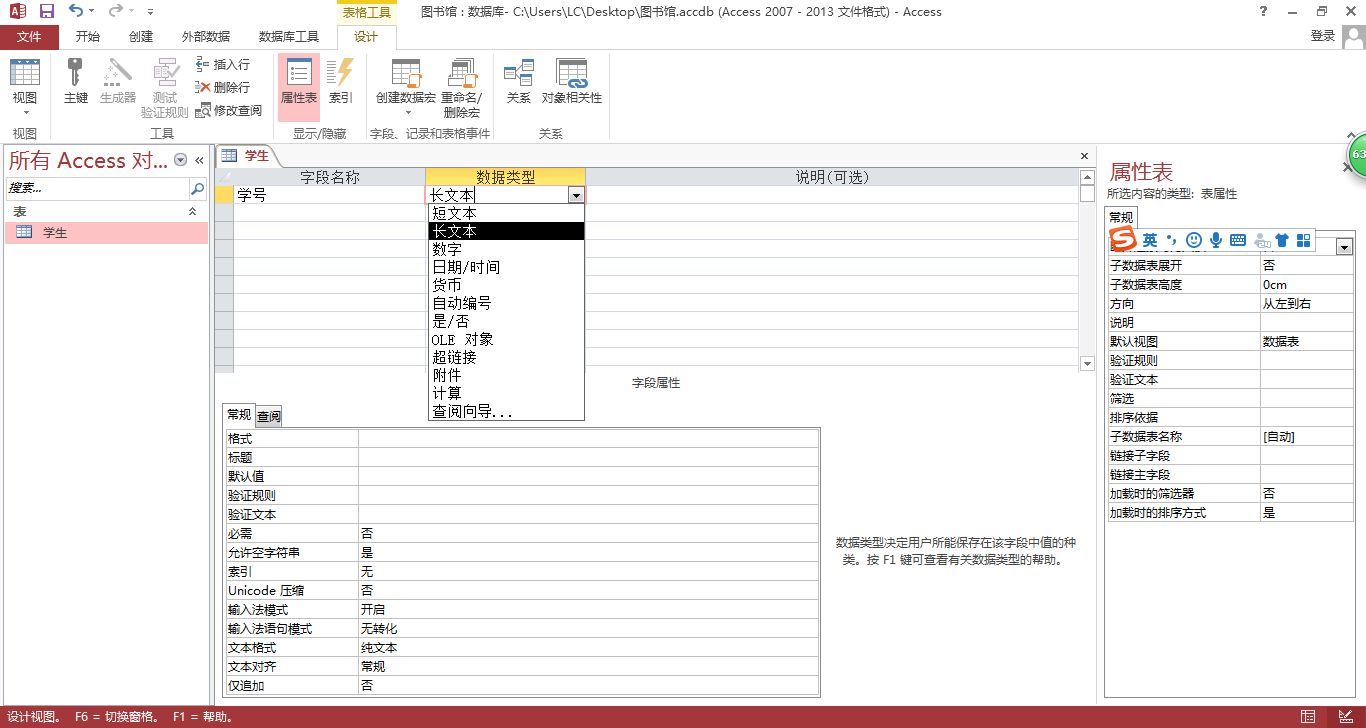
Task: Choose 查阅向导... from the data type list
Action: (x=506, y=411)
